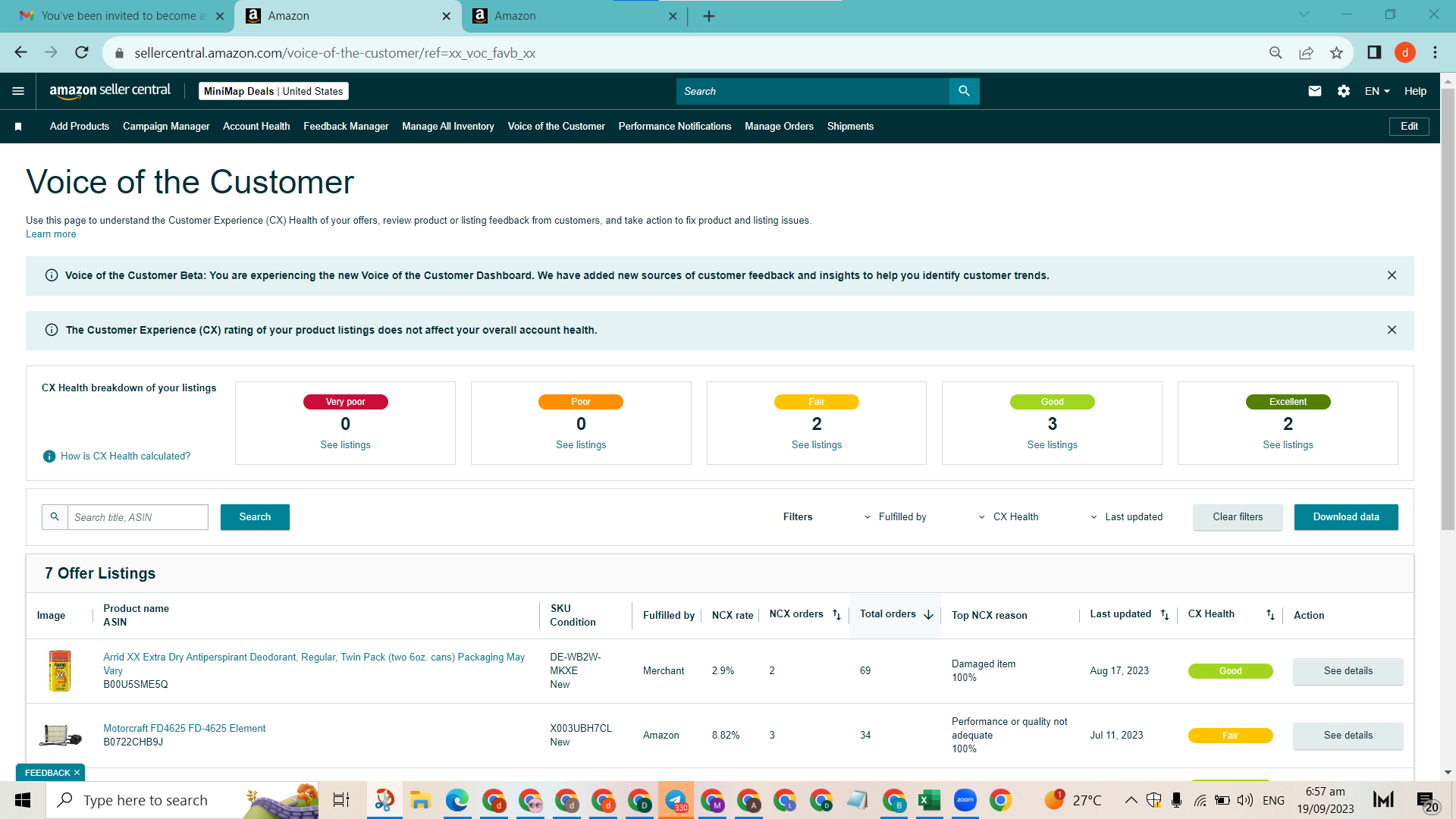
Task: Open Excel from the taskbar
Action: tap(929, 800)
